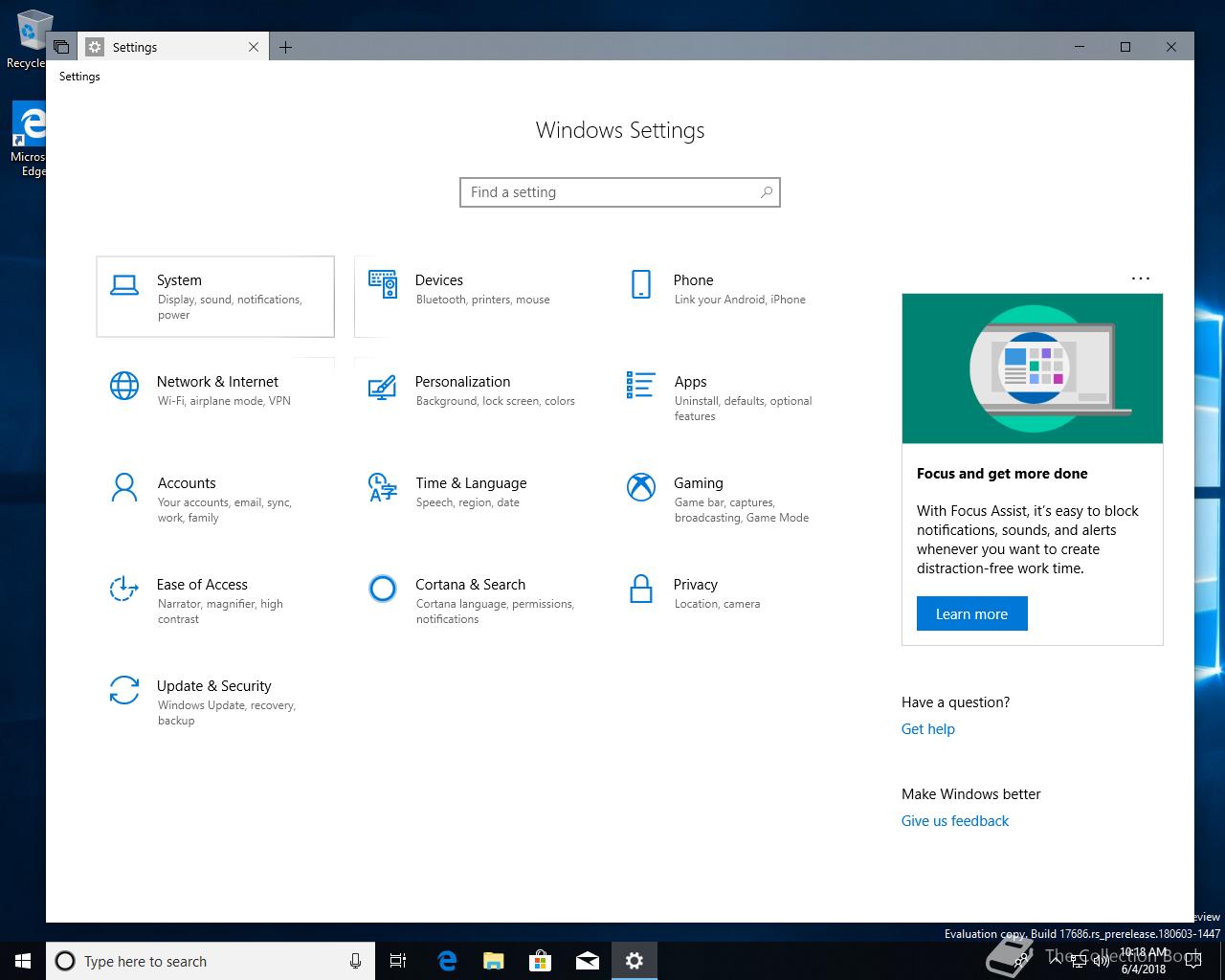1225x980 pixels.
Task: Click the Accounts category title
Action: [187, 483]
